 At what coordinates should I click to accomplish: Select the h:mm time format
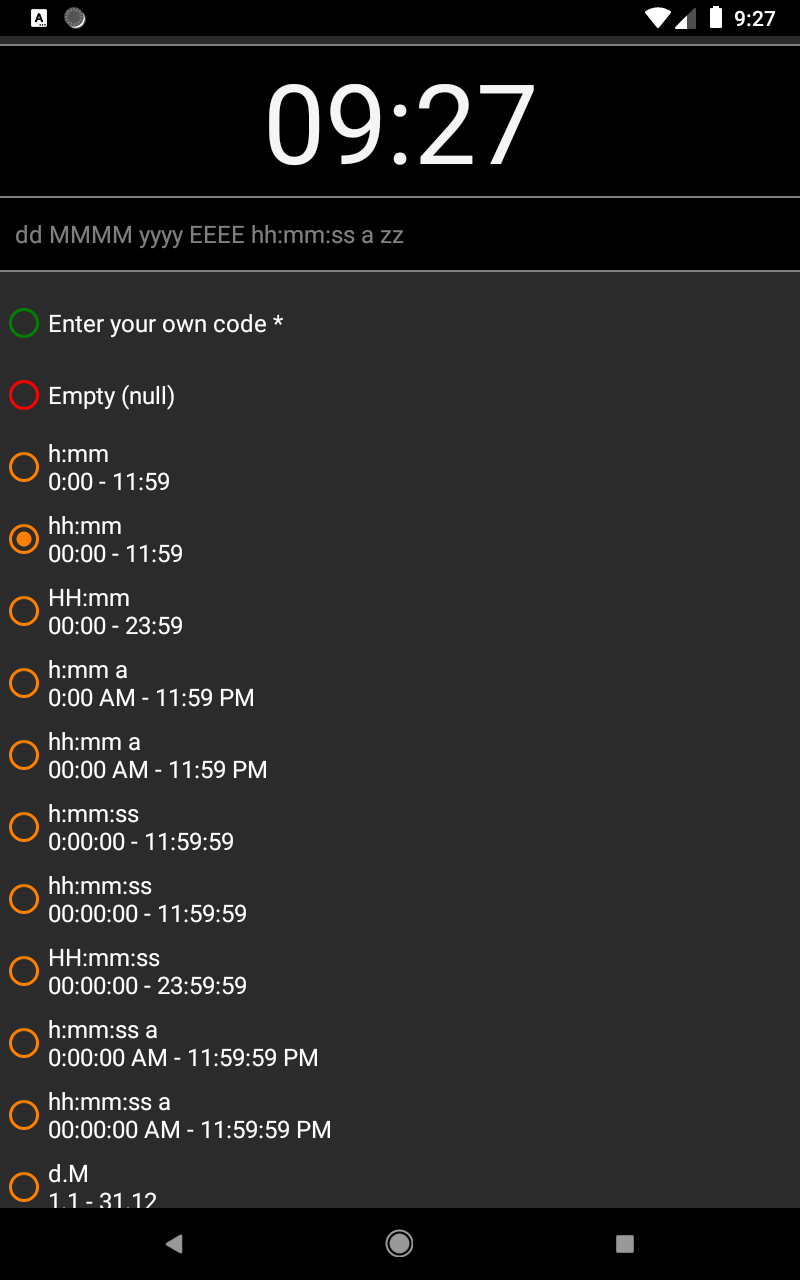point(24,467)
